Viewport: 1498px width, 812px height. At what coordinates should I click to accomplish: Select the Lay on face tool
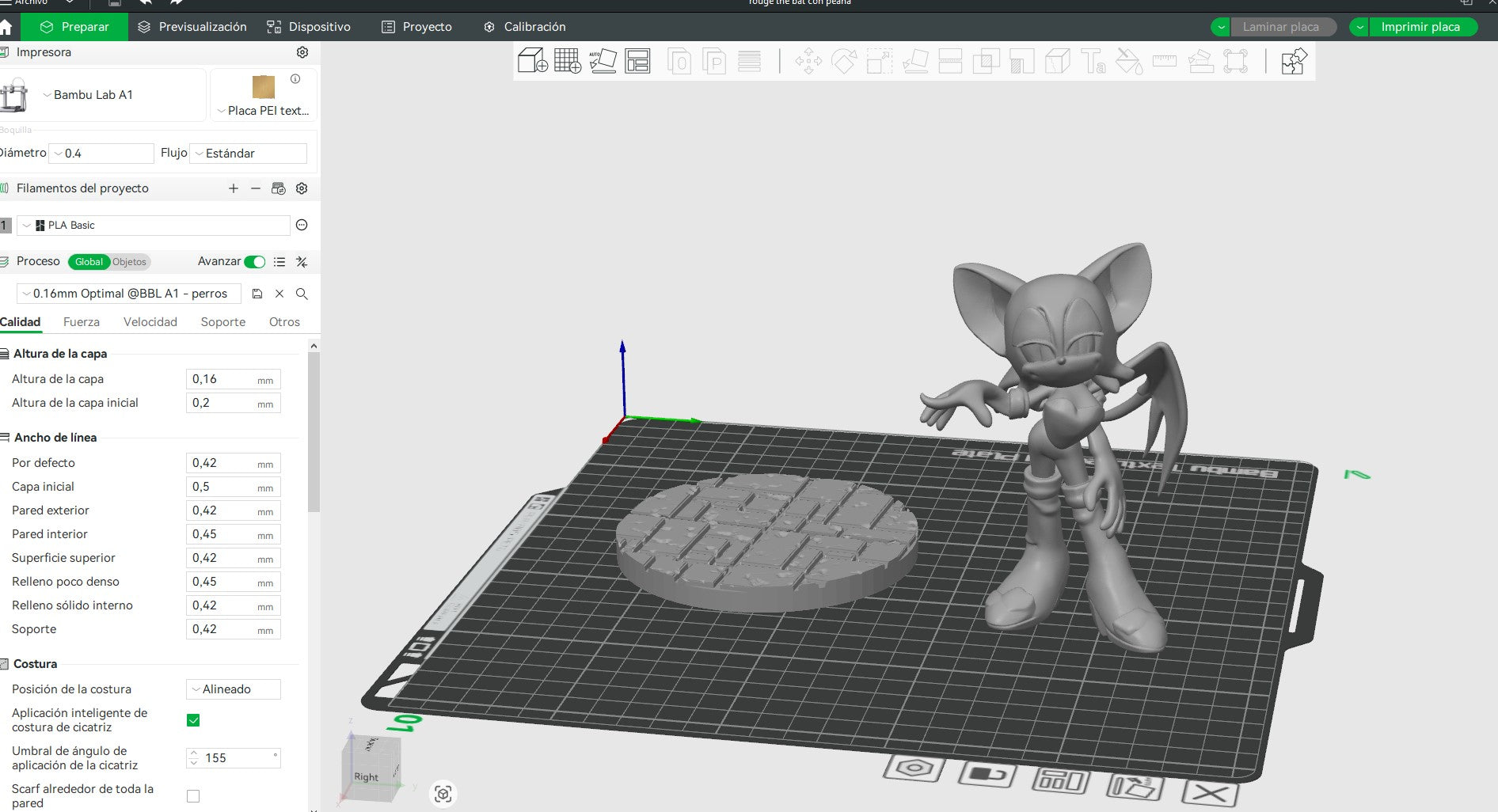tap(915, 61)
